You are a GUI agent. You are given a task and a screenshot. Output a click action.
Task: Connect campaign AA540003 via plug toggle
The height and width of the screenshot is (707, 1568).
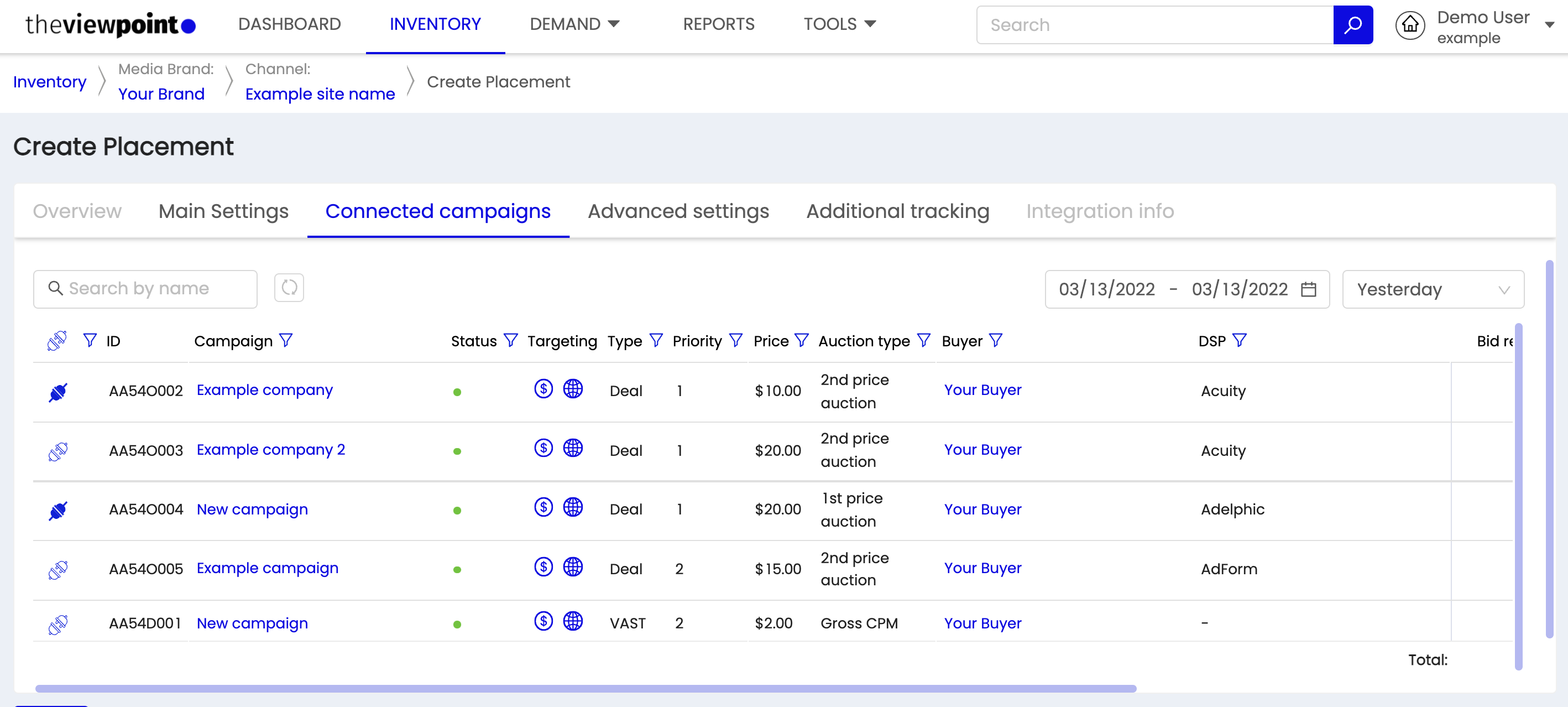click(58, 452)
